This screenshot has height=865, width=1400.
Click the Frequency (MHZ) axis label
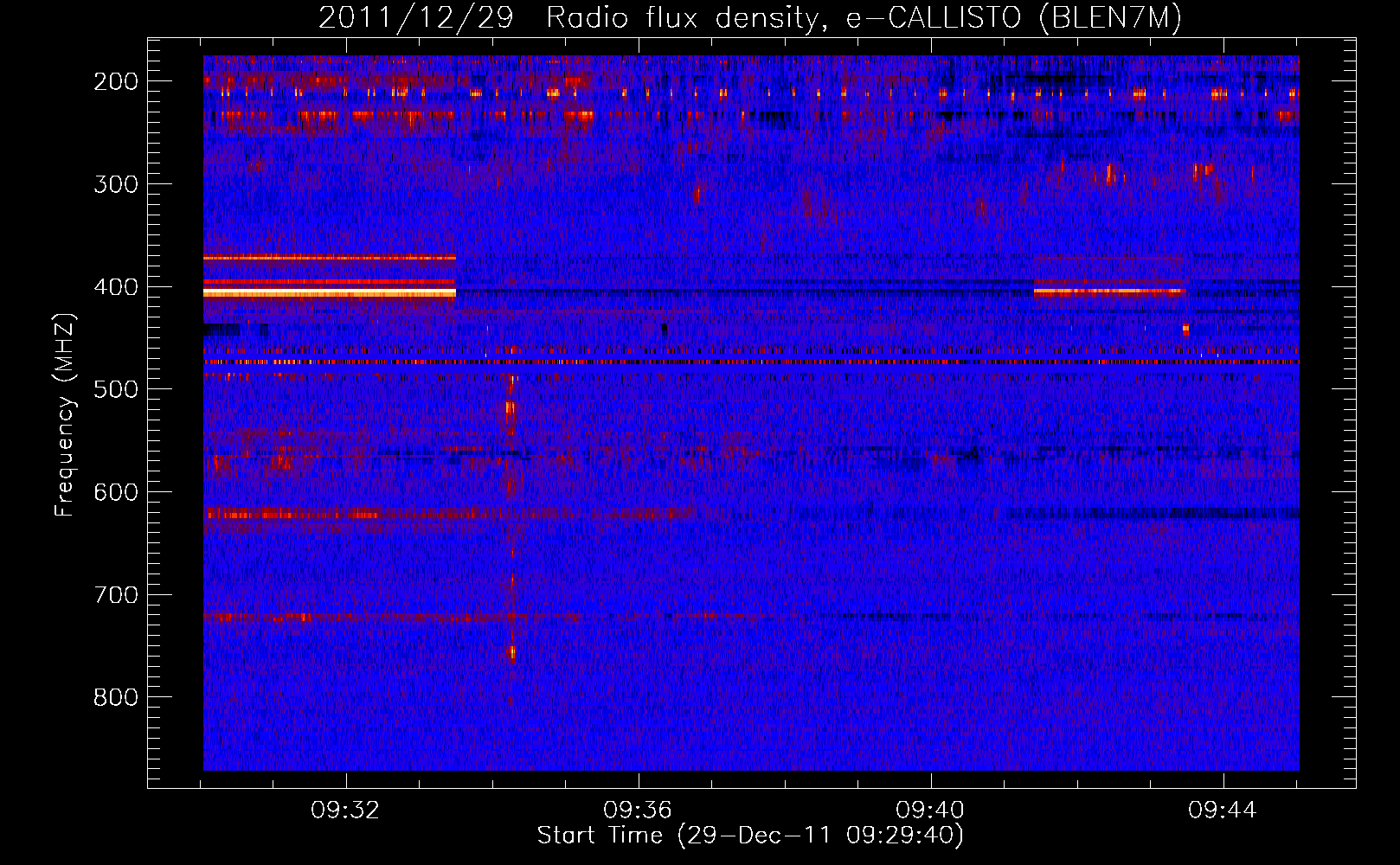[x=65, y=414]
